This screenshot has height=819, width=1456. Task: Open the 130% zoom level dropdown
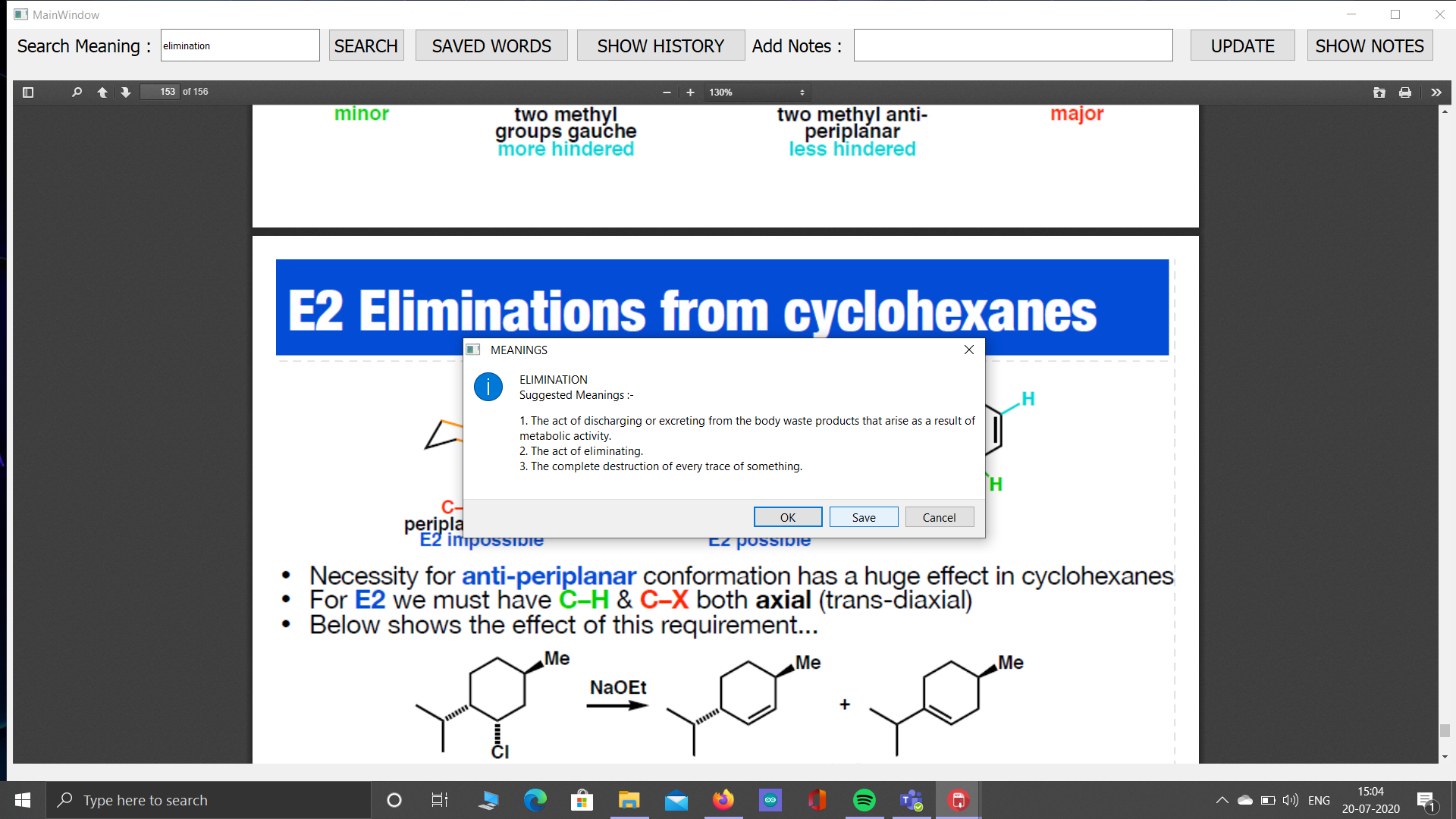point(757,92)
